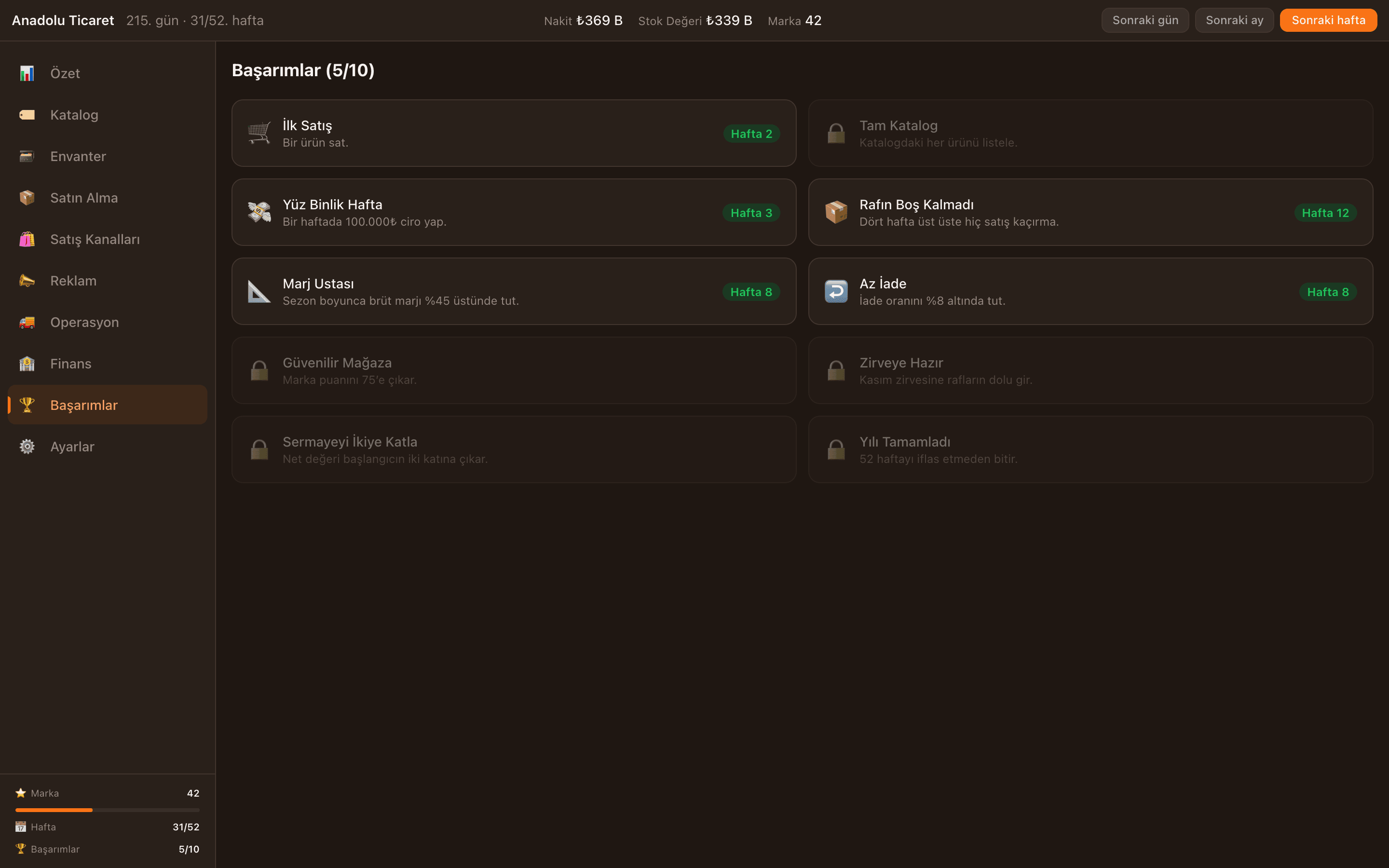The image size is (1389, 868).
Task: Click the lock icon on Sermayeyi İkiye Katla
Action: pyautogui.click(x=259, y=449)
